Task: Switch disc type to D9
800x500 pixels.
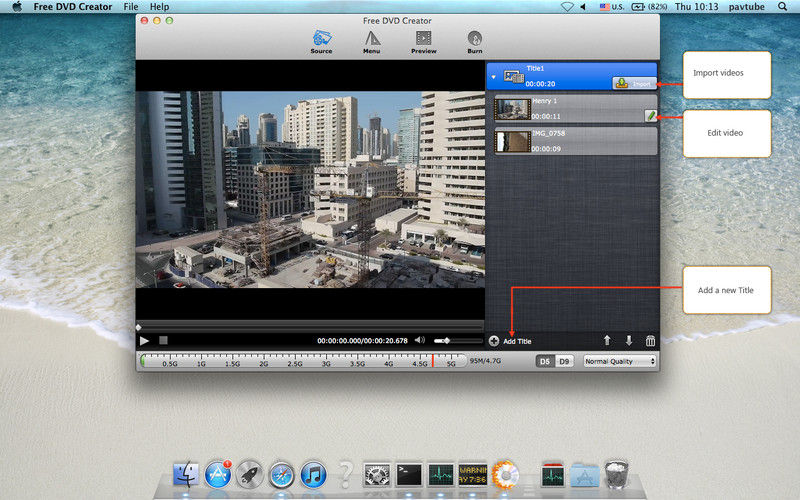Action: pyautogui.click(x=564, y=361)
